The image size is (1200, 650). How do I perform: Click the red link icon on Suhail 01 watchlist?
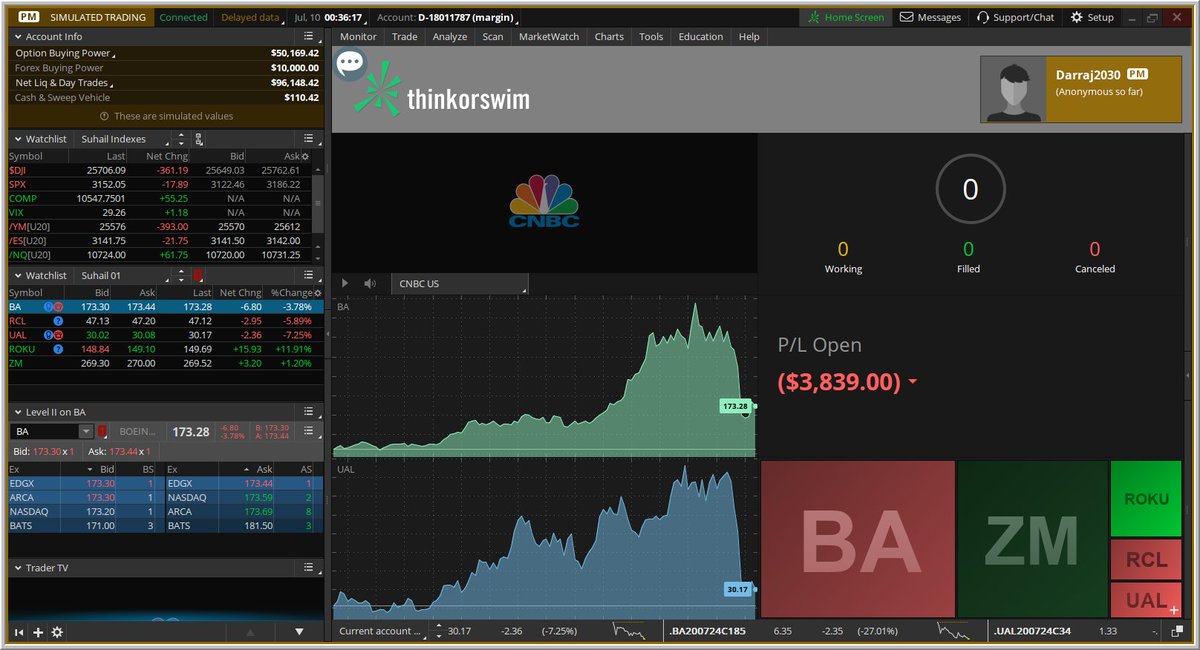tap(198, 275)
